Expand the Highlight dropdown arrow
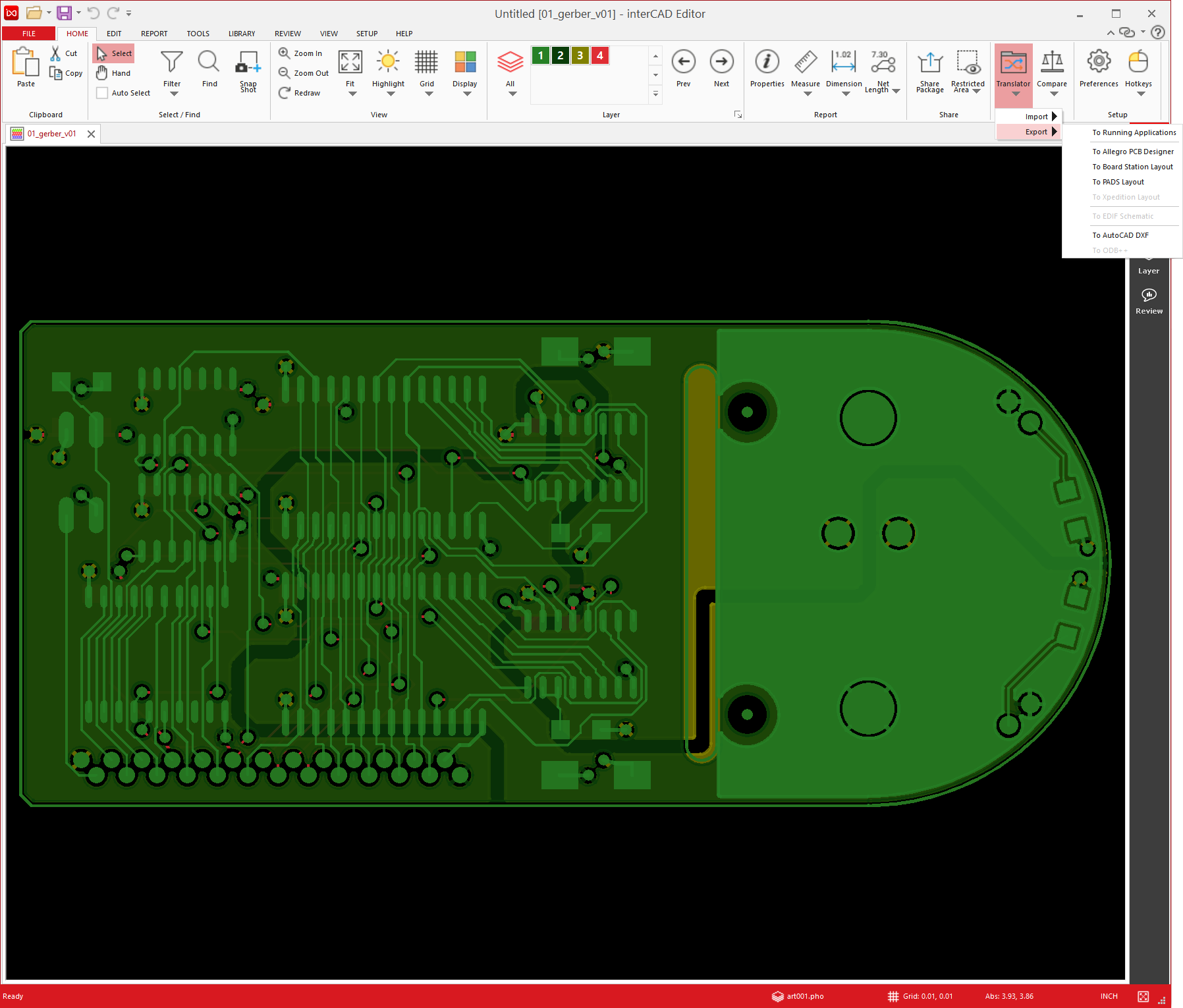The width and height of the screenshot is (1183, 1008). (391, 94)
